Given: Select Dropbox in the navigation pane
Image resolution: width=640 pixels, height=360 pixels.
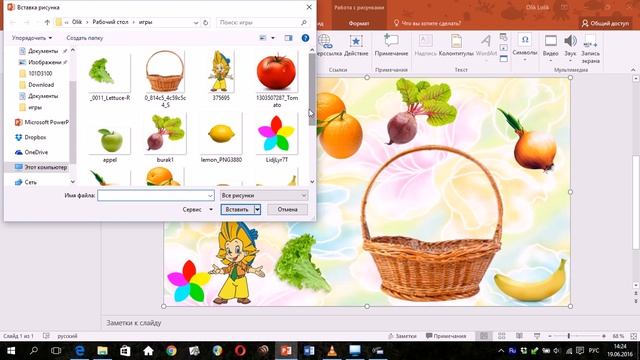Looking at the screenshot, I should 31,138.
